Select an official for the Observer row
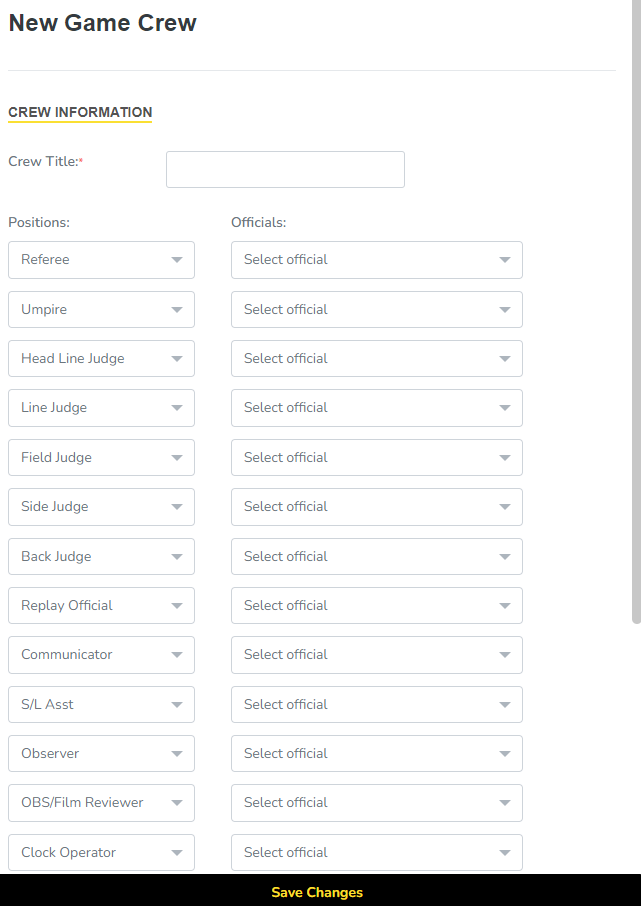This screenshot has height=906, width=641. pyautogui.click(x=376, y=754)
